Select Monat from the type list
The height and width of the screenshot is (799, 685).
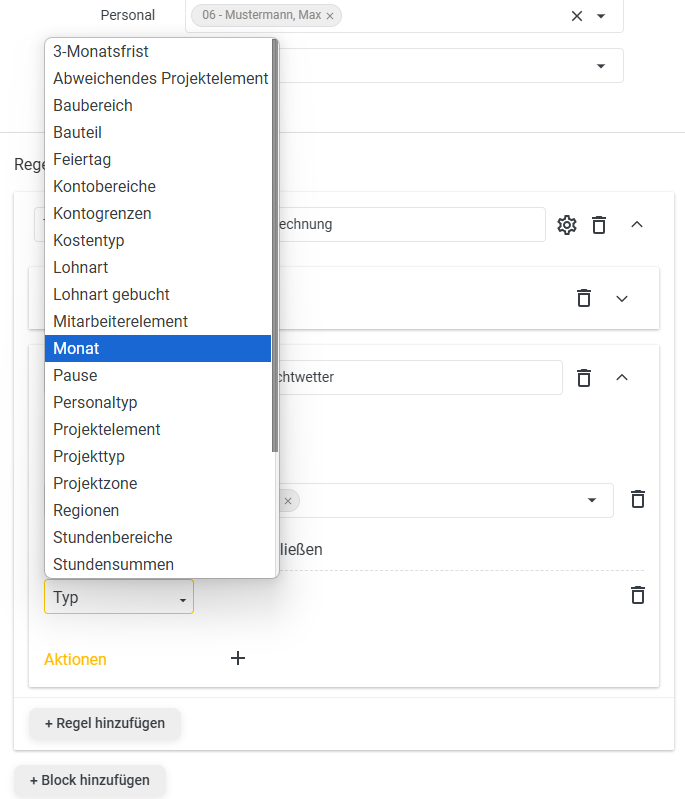click(157, 349)
